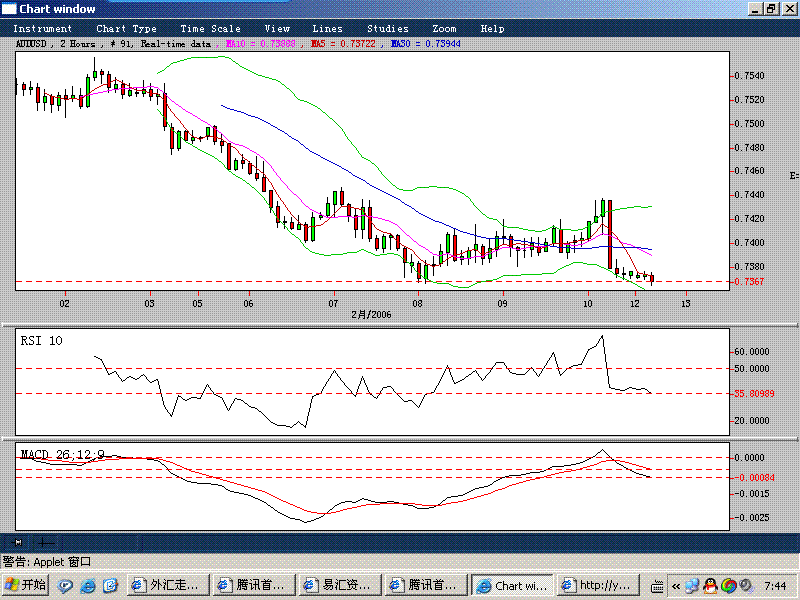Open the Lines menu
This screenshot has width=800, height=600.
coord(327,29)
